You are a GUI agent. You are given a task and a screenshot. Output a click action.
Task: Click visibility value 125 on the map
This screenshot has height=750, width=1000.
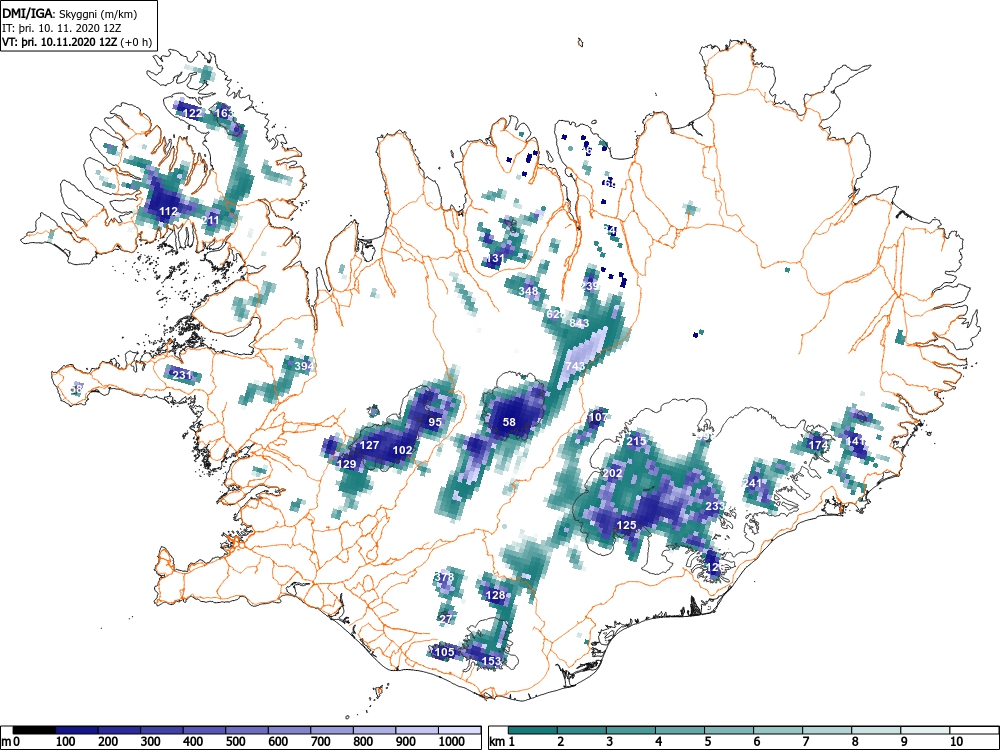tap(627, 526)
